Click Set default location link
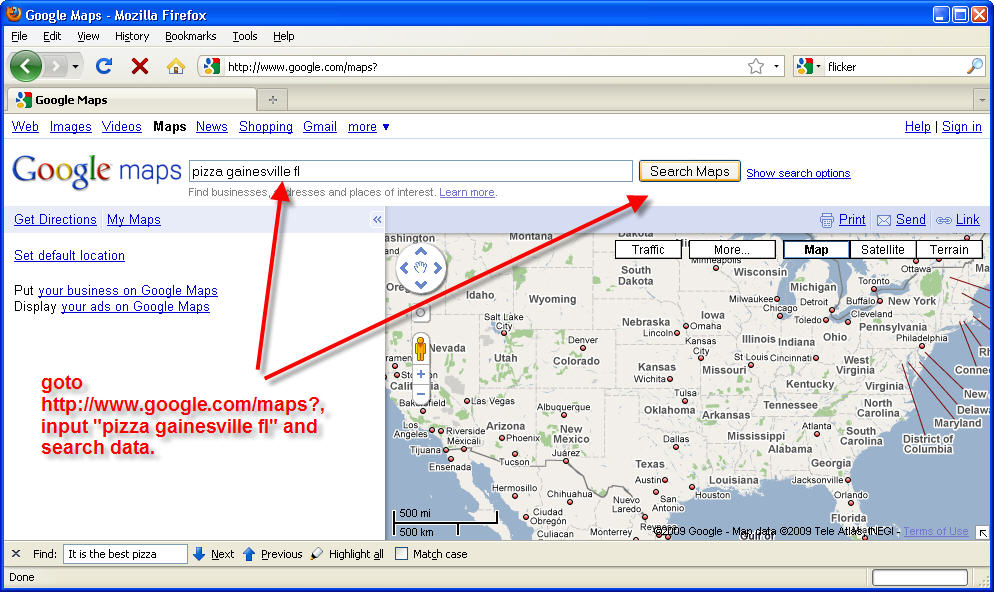Screen dimensions: 994x592 click(x=69, y=255)
